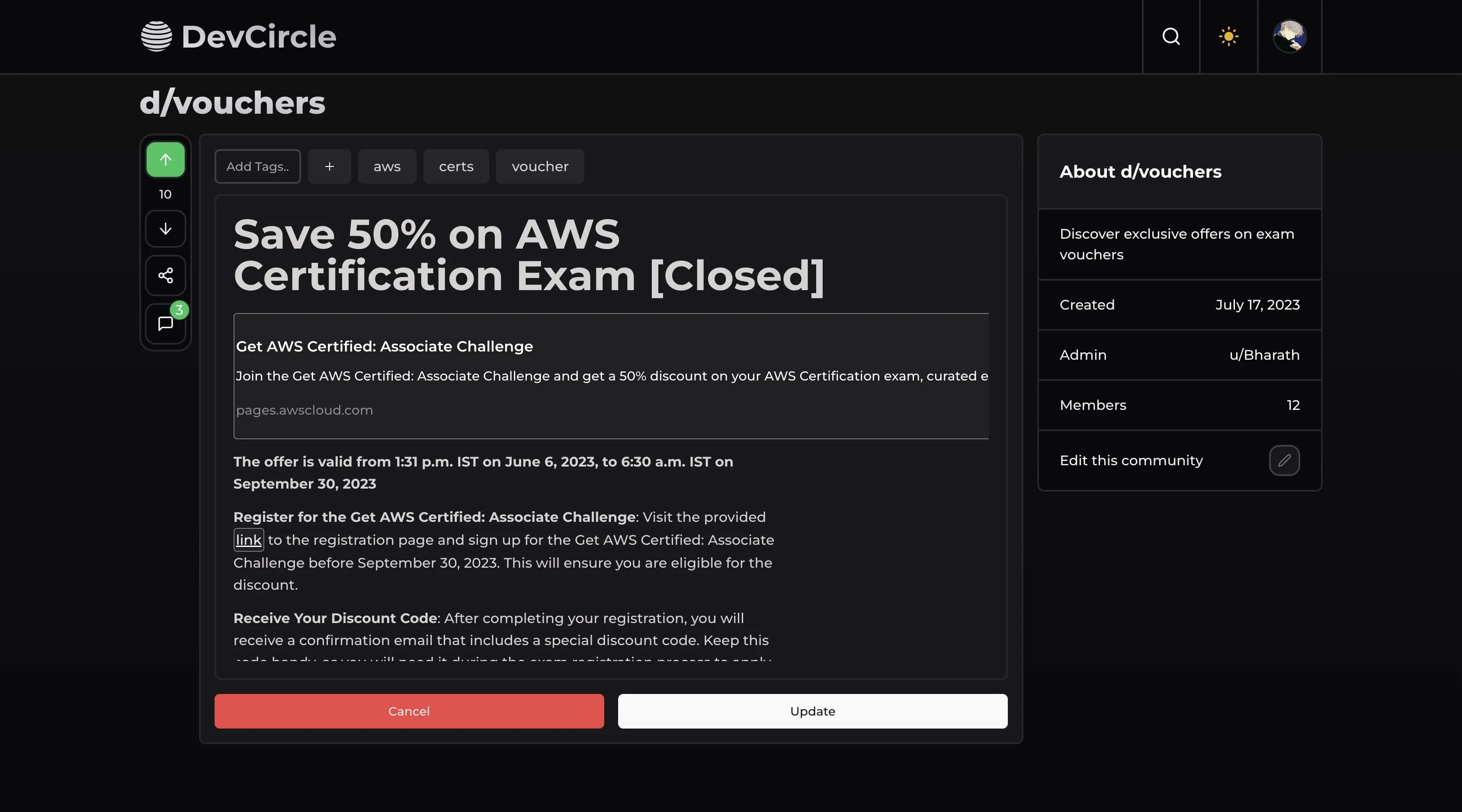The image size is (1462, 812).
Task: Click the post title to edit it
Action: (529, 255)
